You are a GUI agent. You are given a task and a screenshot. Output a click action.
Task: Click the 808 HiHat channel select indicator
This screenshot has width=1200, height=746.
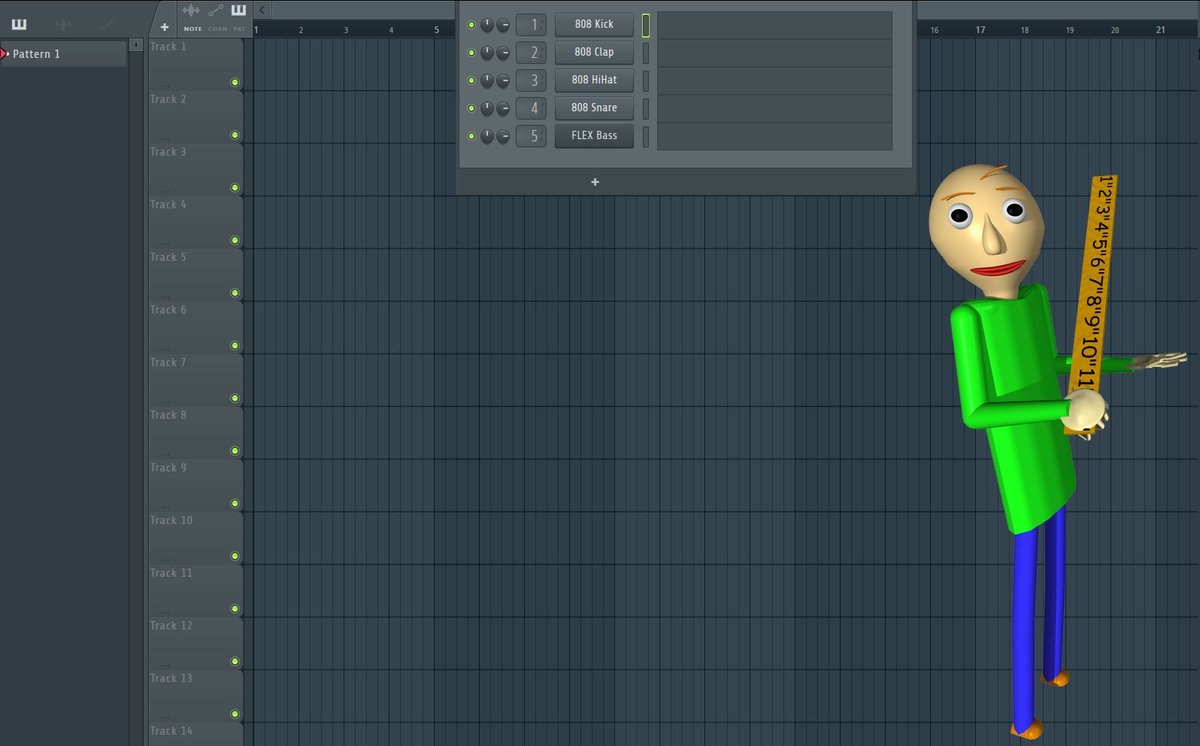click(646, 81)
